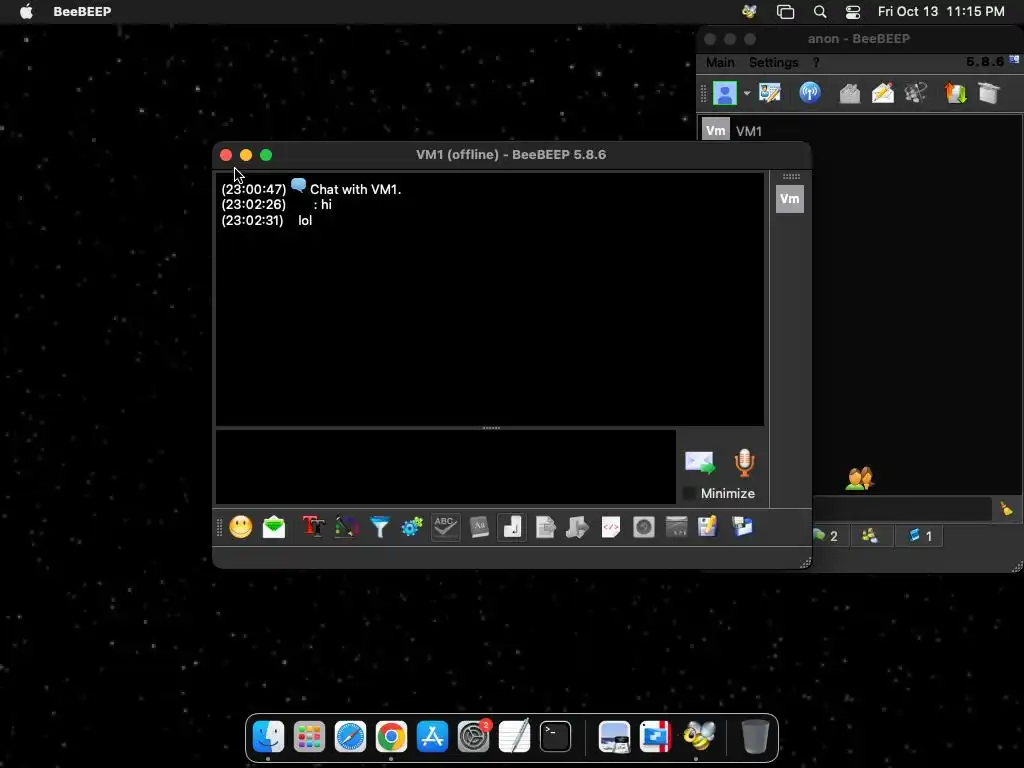The image size is (1024, 768).
Task: Click the blue floppy folder icon
Action: tap(742, 526)
